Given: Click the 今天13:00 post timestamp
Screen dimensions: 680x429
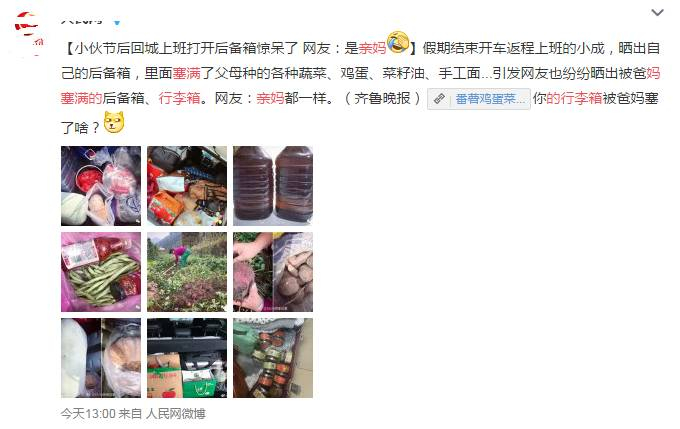Looking at the screenshot, I should pos(88,414).
